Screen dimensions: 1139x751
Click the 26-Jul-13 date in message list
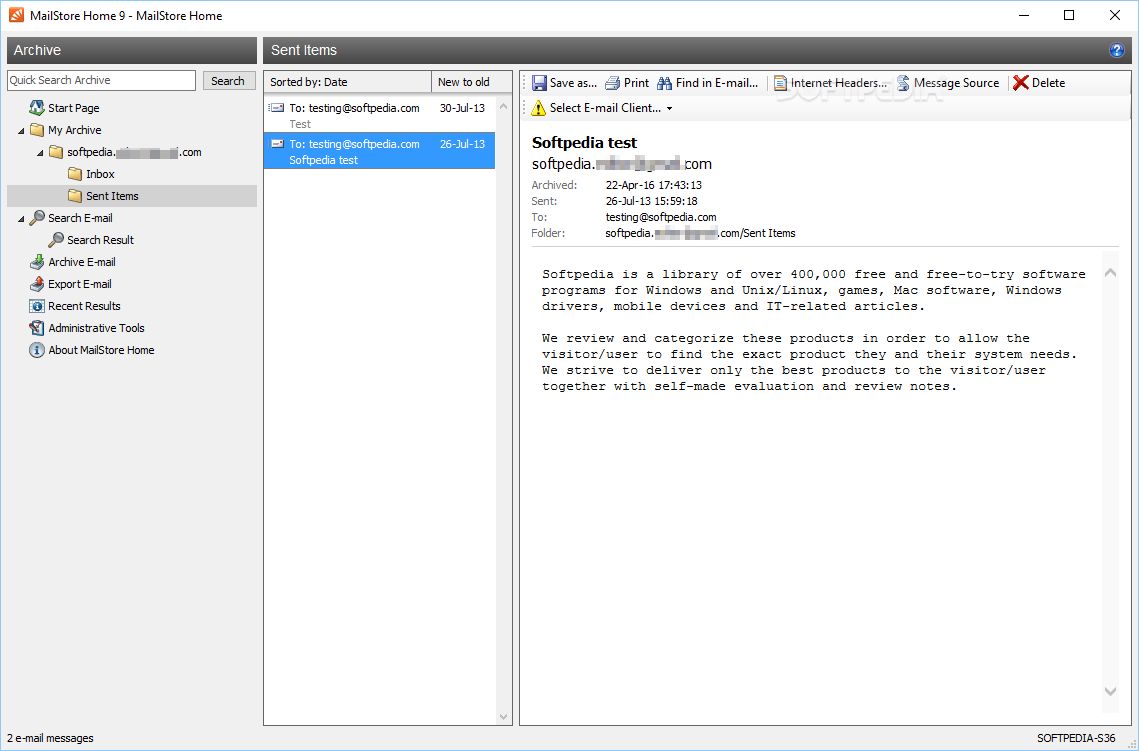coord(462,144)
